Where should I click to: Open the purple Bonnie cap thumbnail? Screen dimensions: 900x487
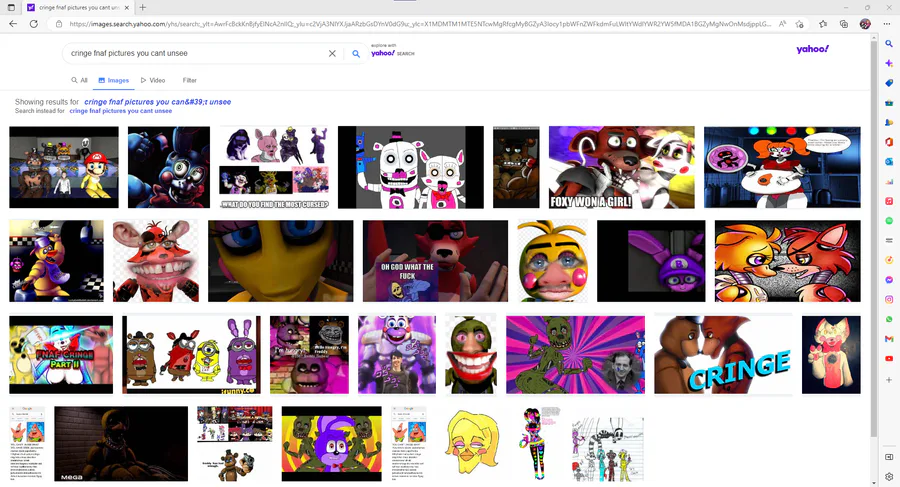[x=651, y=261]
